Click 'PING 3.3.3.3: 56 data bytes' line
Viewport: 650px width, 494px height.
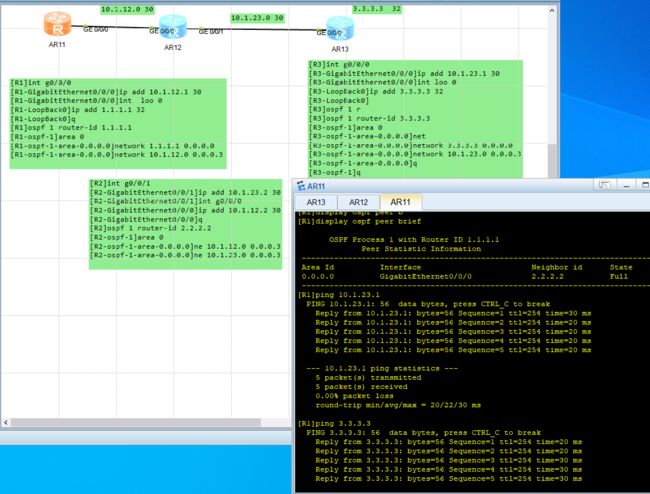click(x=424, y=433)
